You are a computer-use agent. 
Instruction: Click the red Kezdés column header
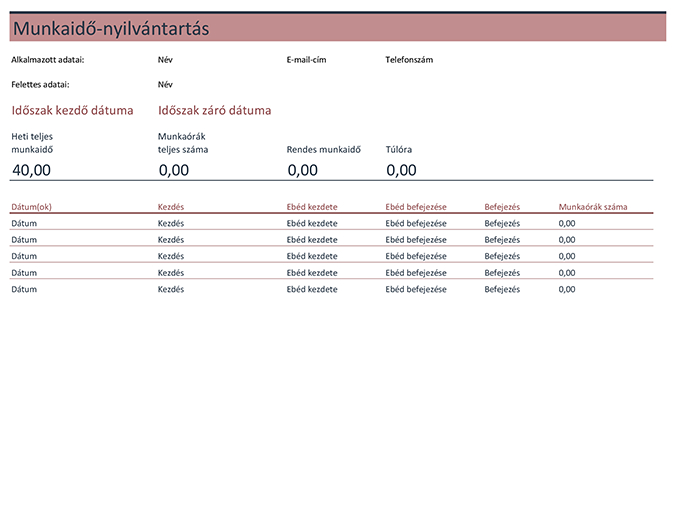tap(171, 207)
